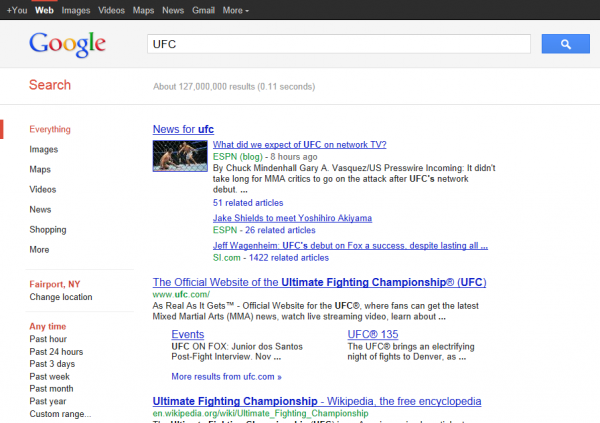
Task: Open Custom range time filter
Action: [59, 413]
